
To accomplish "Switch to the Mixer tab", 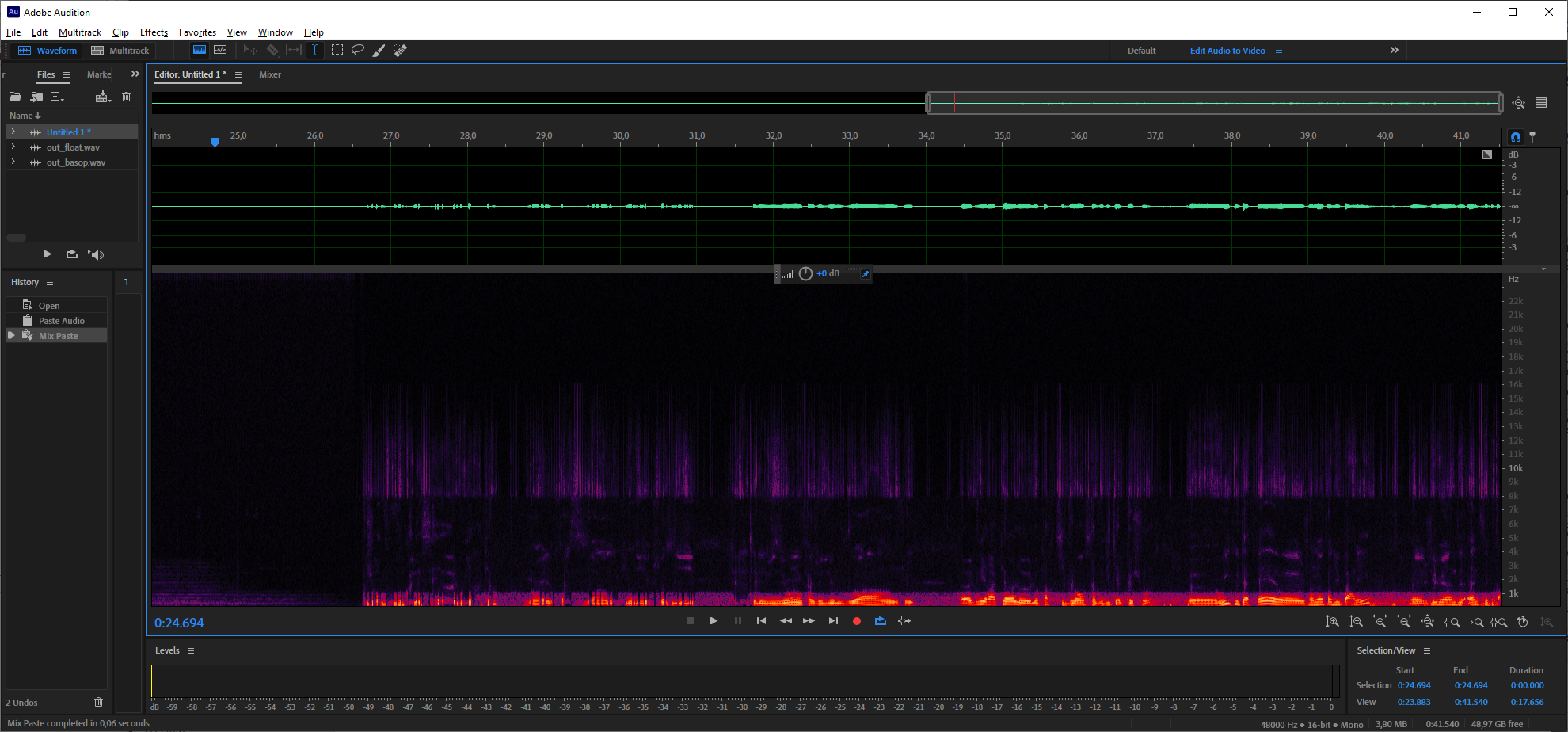I will (270, 74).
